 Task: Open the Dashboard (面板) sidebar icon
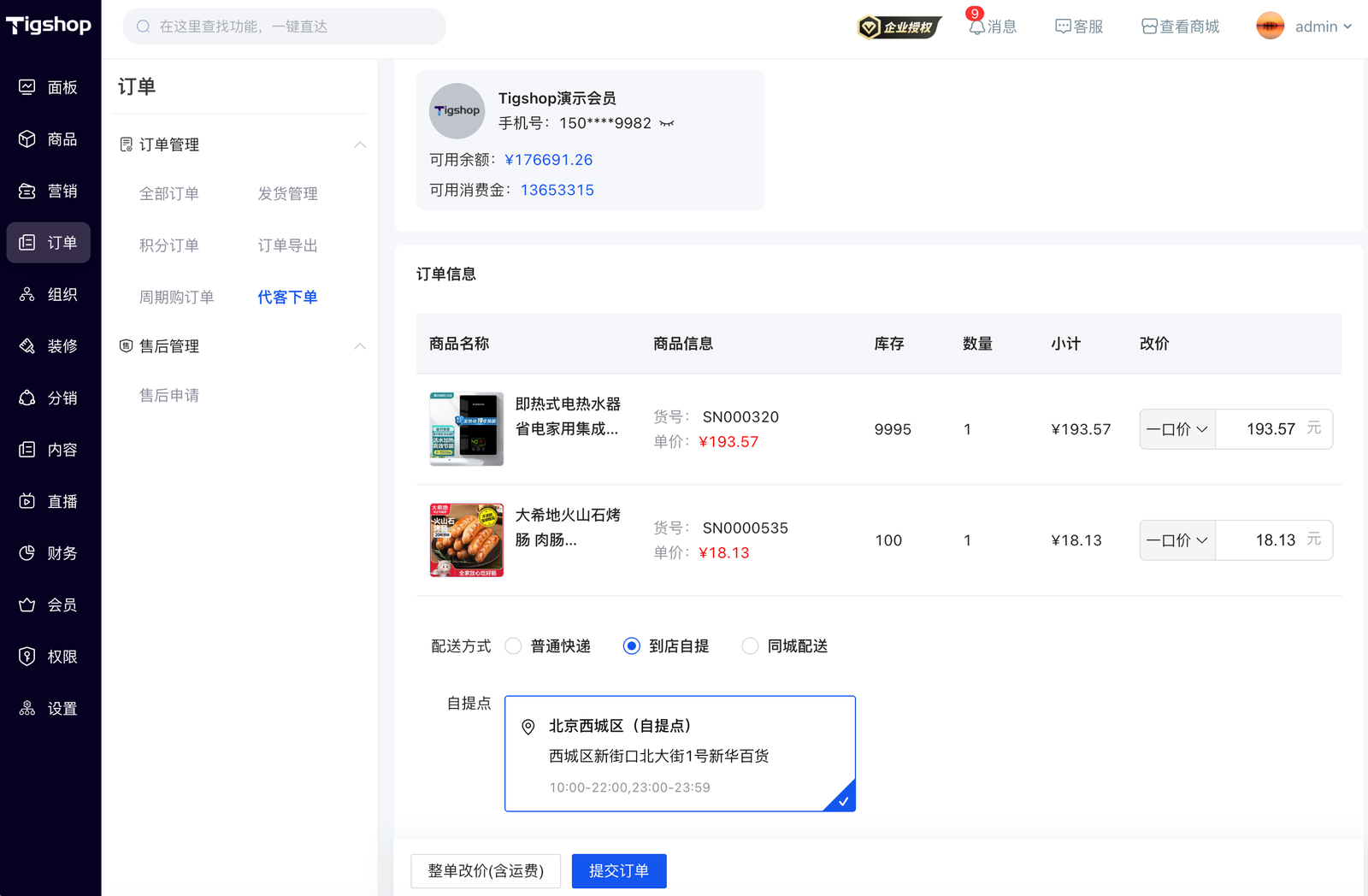tap(27, 87)
